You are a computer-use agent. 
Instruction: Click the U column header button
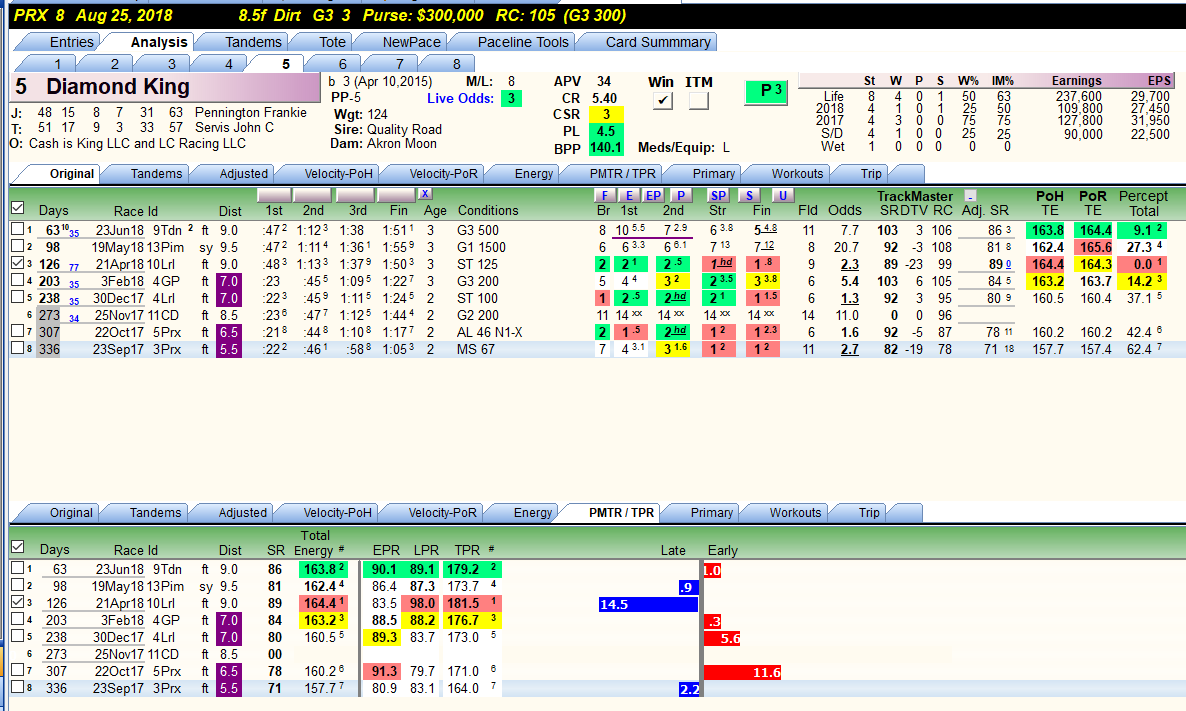coord(783,195)
